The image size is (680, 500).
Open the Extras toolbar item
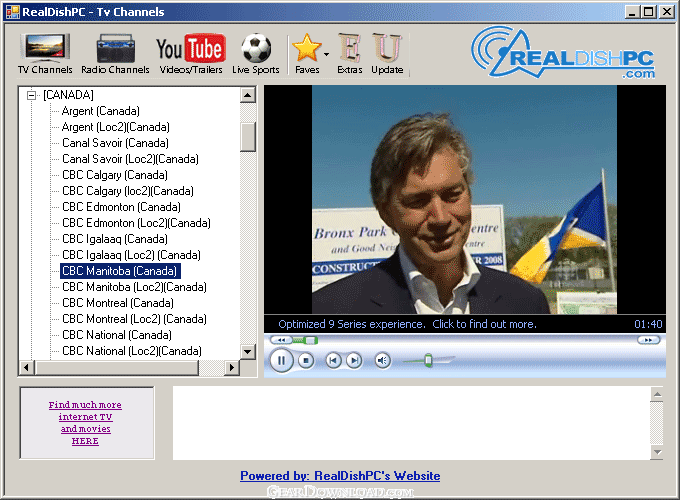pyautogui.click(x=350, y=54)
